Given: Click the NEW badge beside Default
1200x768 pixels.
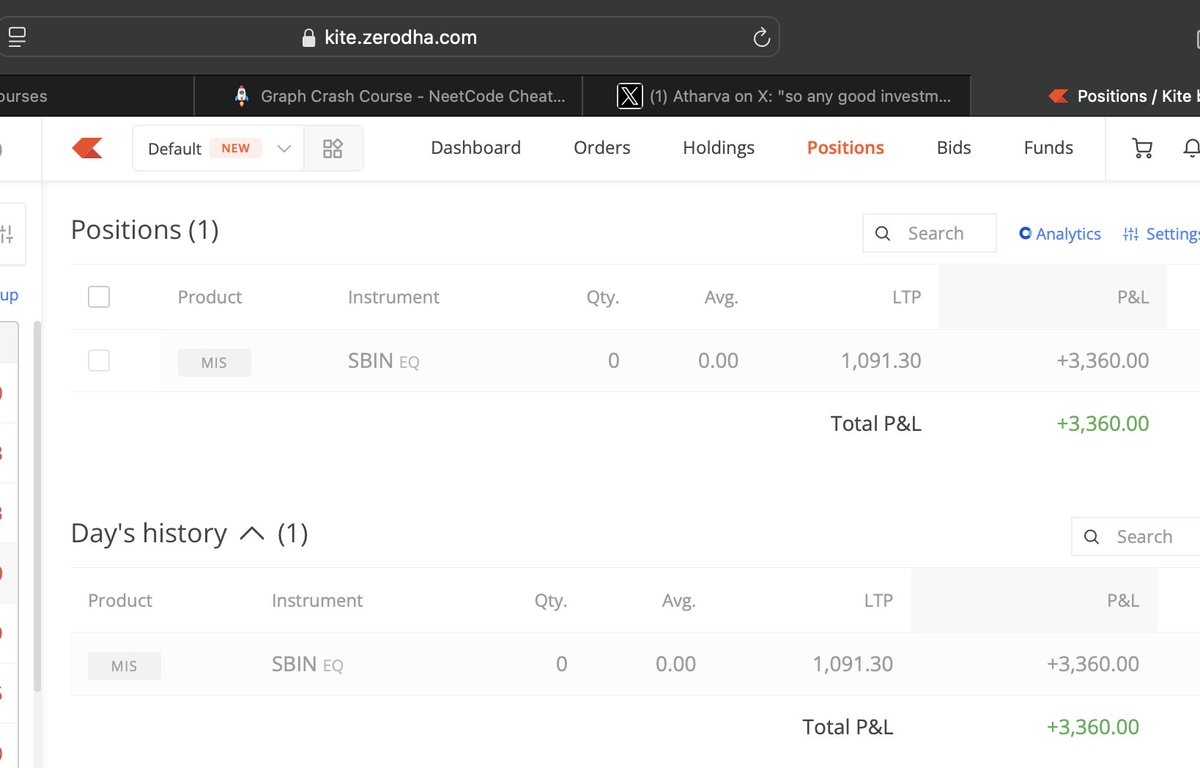Looking at the screenshot, I should click(236, 148).
